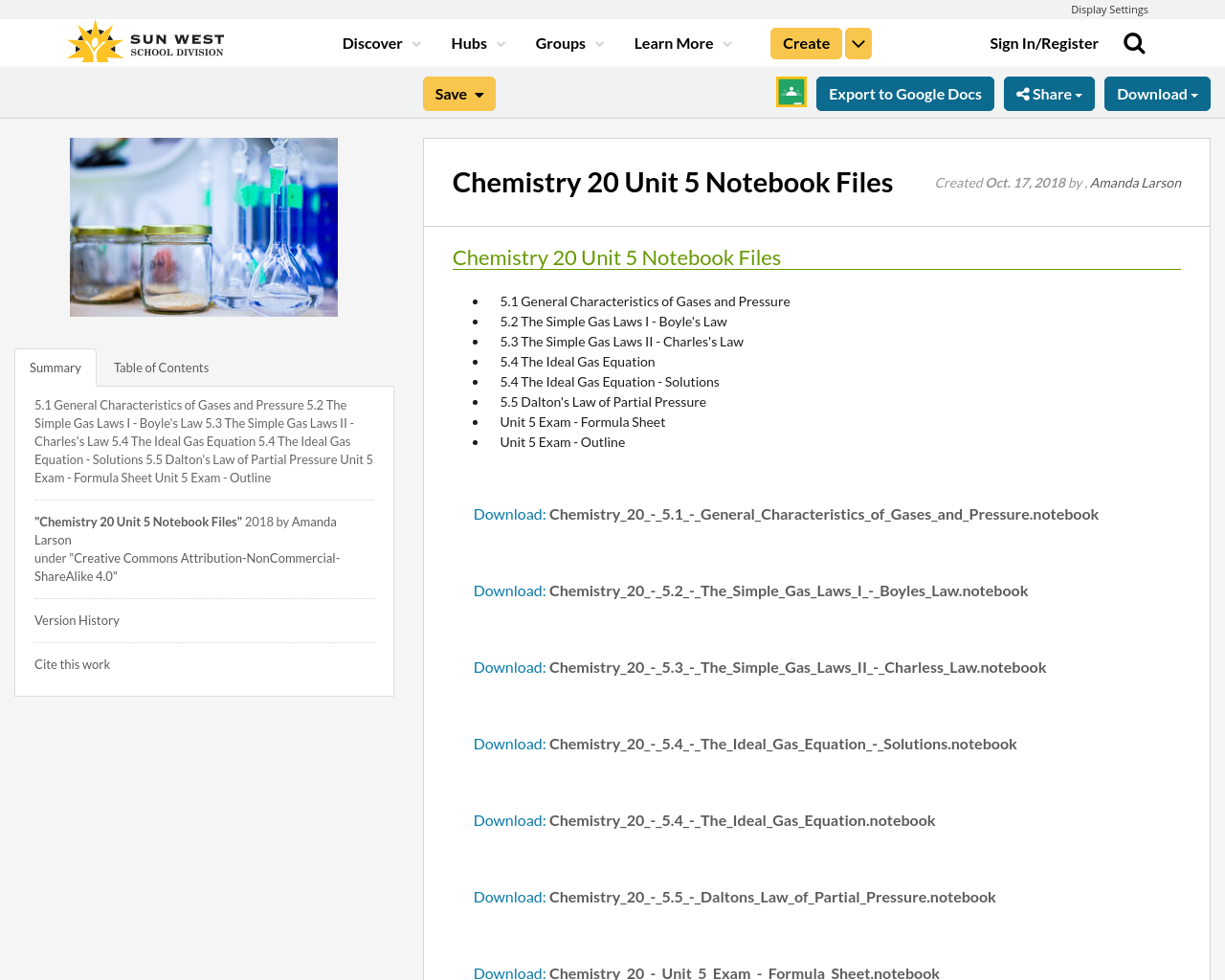Open Version History
The width and height of the screenshot is (1225, 980).
pyautogui.click(x=77, y=619)
